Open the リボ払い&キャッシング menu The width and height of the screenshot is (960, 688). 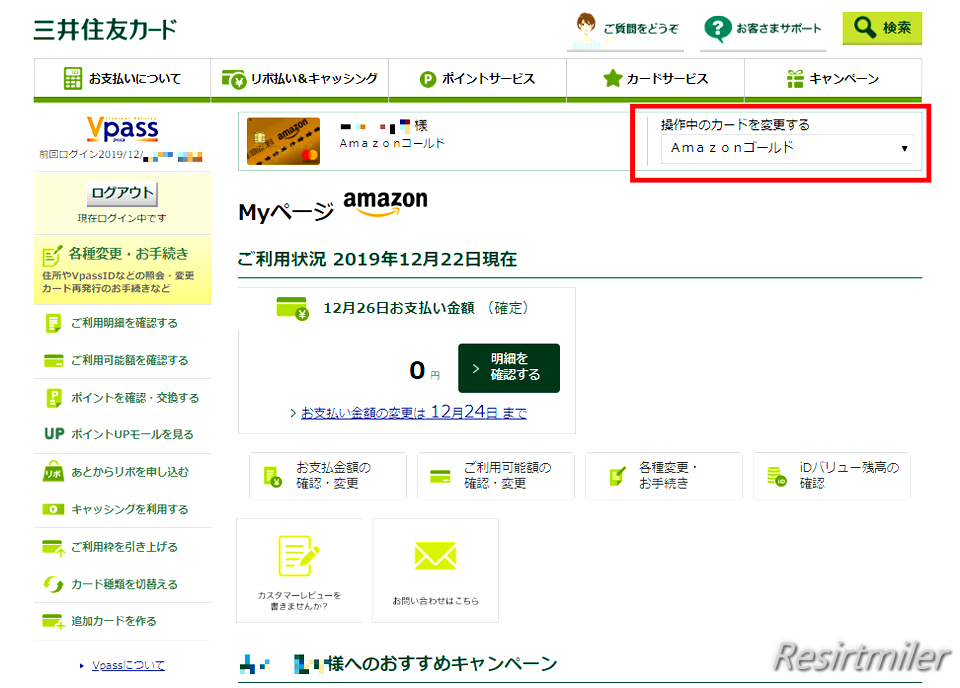coord(299,79)
